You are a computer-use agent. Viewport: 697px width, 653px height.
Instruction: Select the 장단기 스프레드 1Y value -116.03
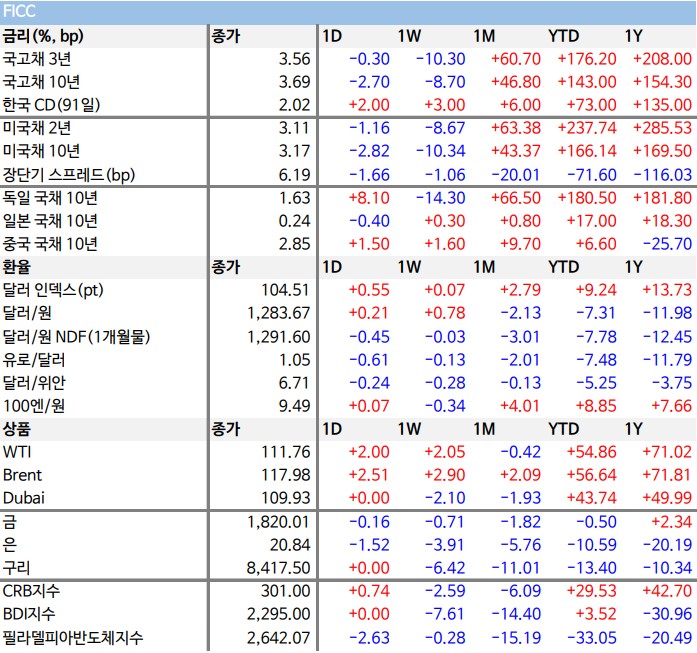click(x=663, y=175)
